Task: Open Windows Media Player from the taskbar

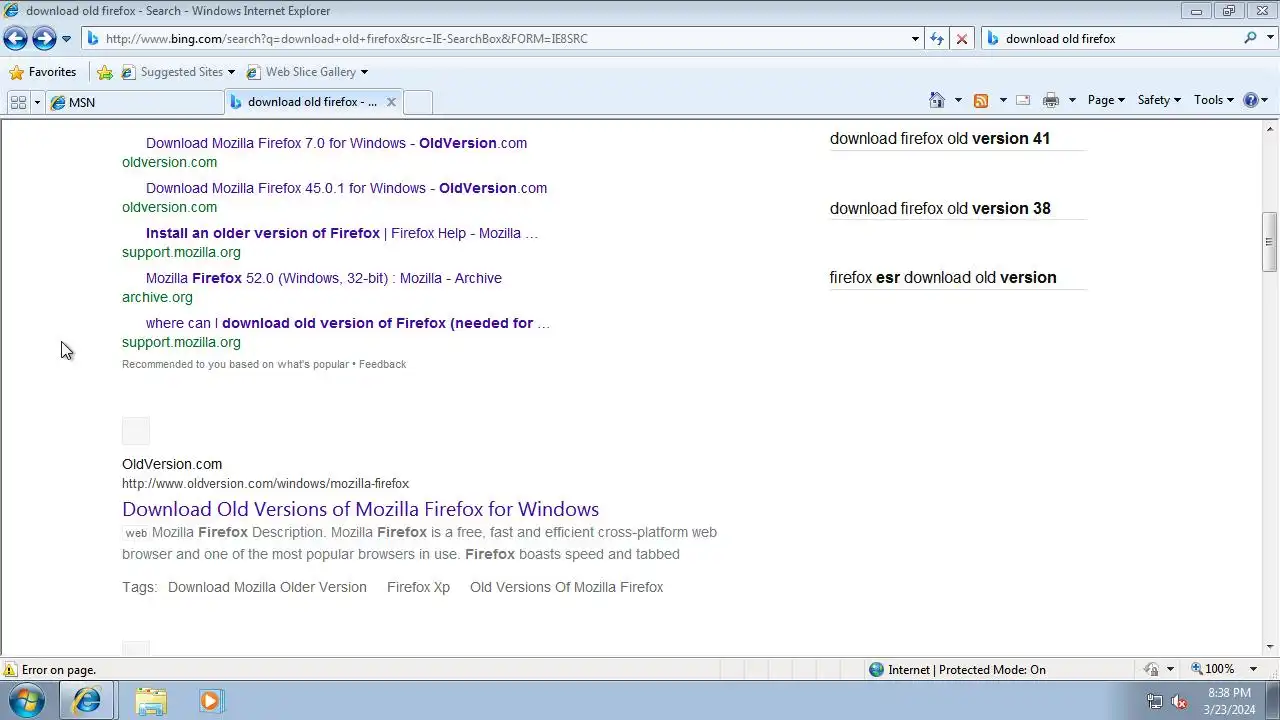Action: click(210, 701)
